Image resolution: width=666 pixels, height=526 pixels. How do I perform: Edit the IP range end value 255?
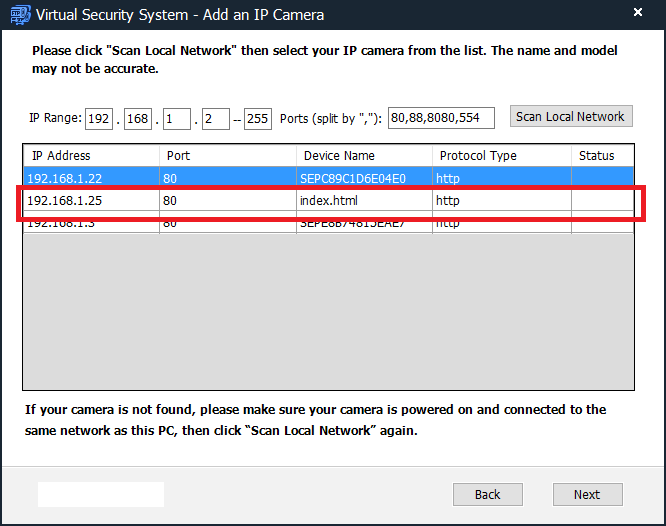(257, 118)
